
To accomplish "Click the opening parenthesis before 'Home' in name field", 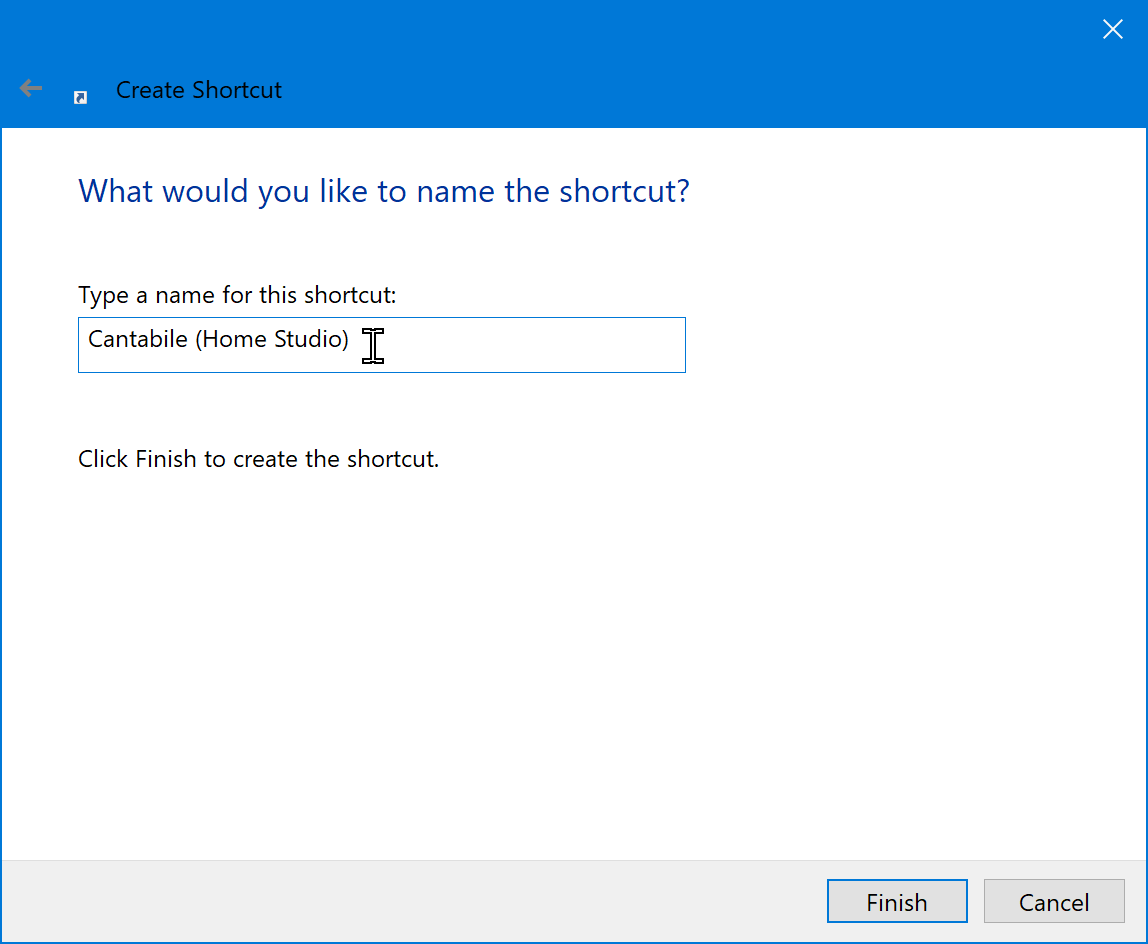I will click(199, 340).
